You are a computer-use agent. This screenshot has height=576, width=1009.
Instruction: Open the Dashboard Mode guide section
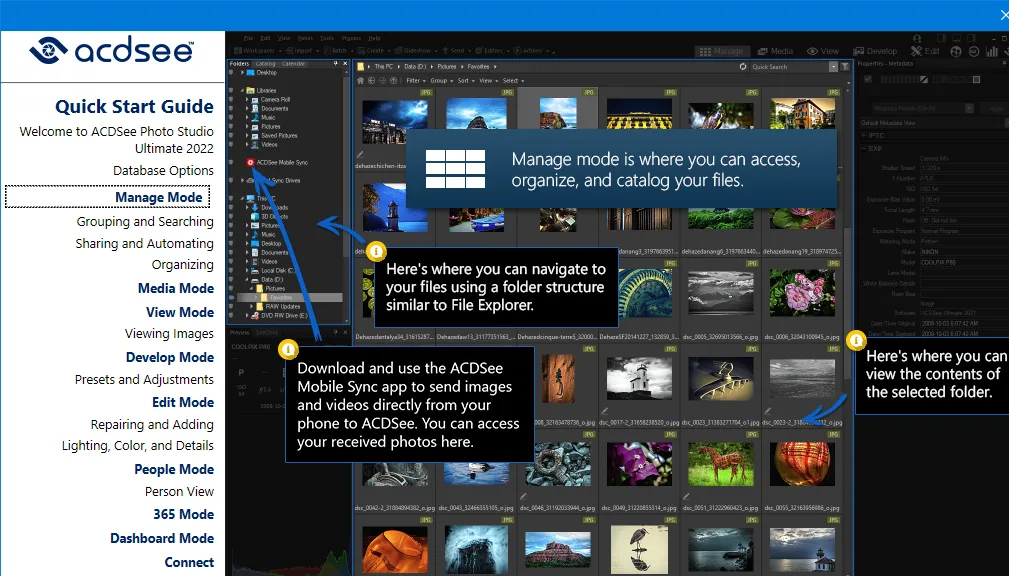[162, 538]
